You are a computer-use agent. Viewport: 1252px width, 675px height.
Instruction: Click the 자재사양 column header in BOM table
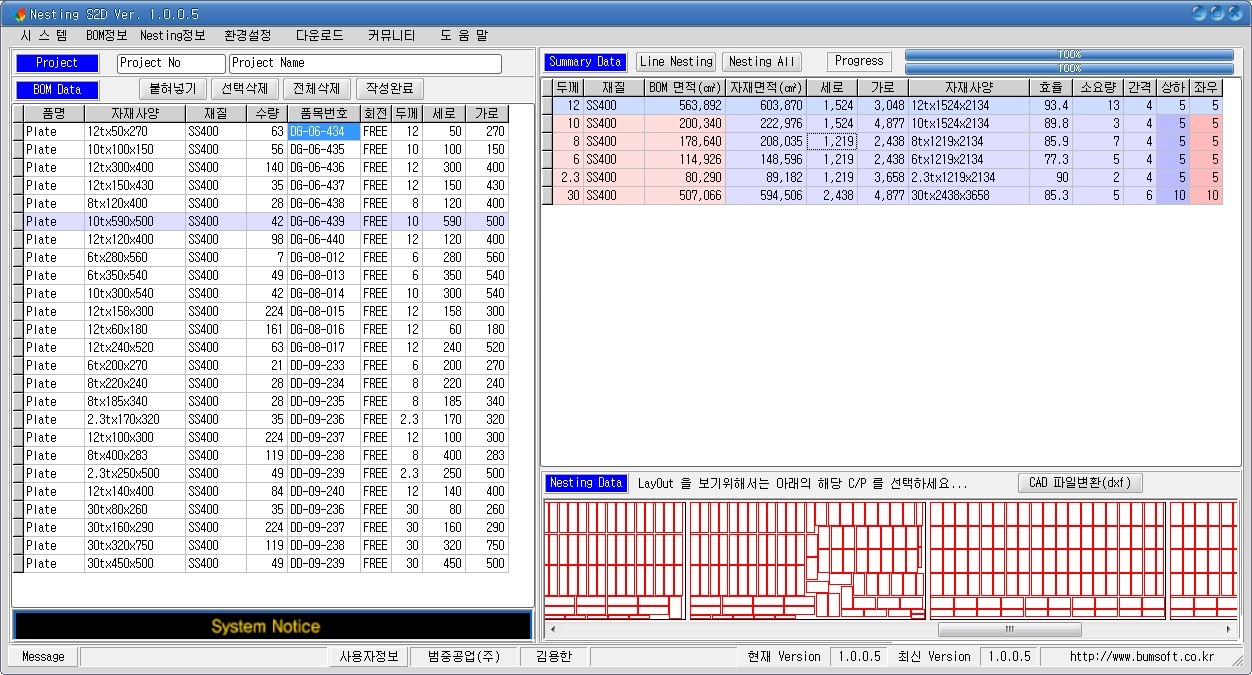[x=135, y=113]
